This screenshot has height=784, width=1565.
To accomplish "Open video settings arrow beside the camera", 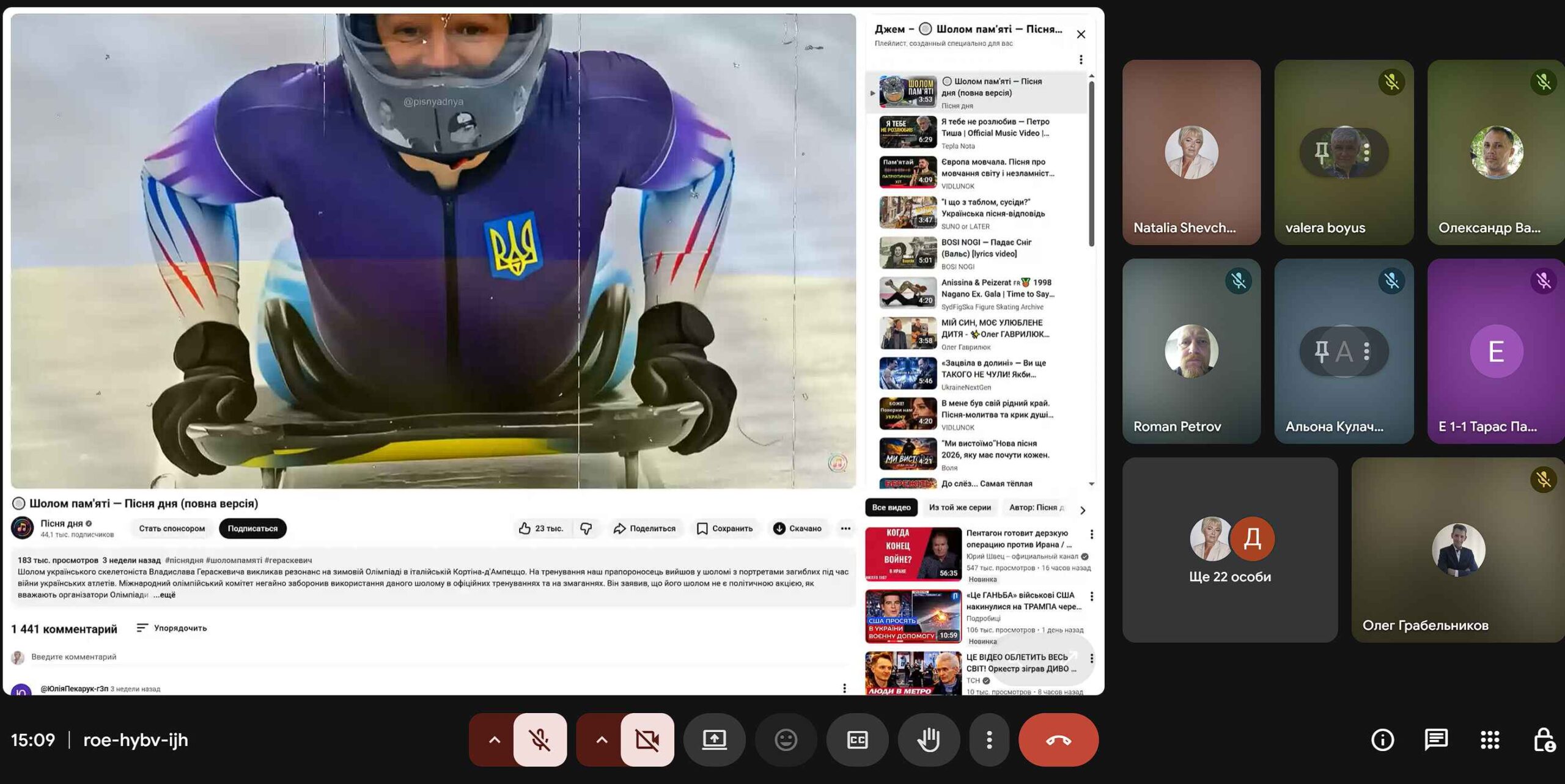I will 602,740.
